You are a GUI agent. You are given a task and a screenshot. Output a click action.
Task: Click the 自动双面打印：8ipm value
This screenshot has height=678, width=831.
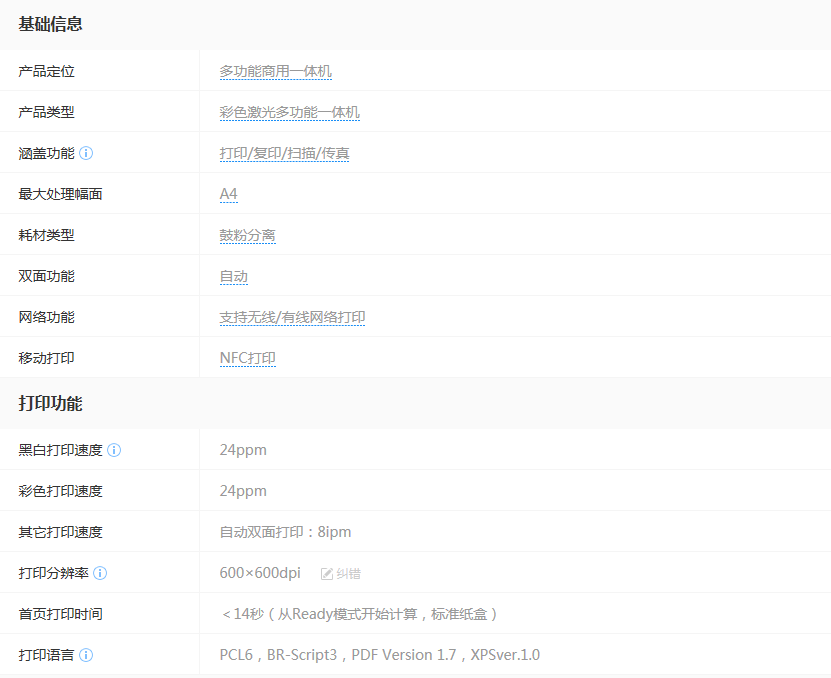tap(285, 532)
